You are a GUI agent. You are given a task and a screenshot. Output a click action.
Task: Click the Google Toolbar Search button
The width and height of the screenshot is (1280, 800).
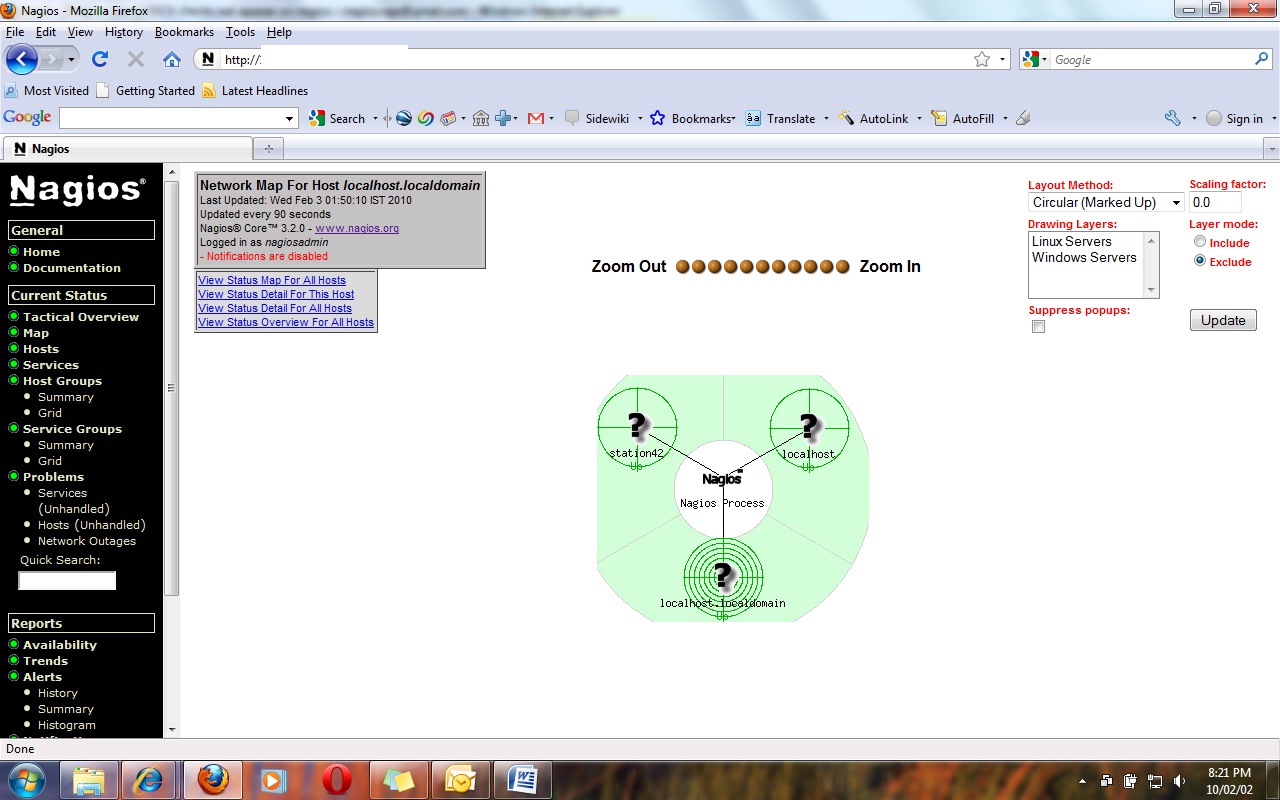[x=338, y=118]
